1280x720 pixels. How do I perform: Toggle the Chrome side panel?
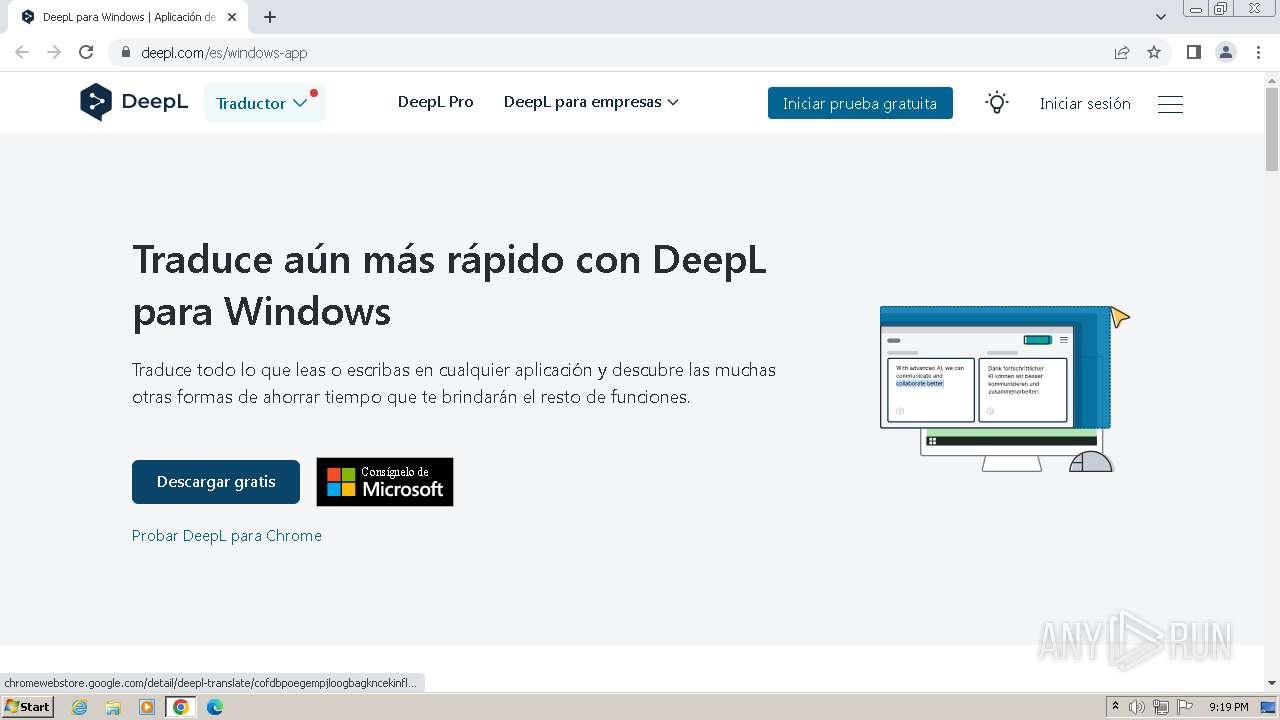click(x=1194, y=53)
